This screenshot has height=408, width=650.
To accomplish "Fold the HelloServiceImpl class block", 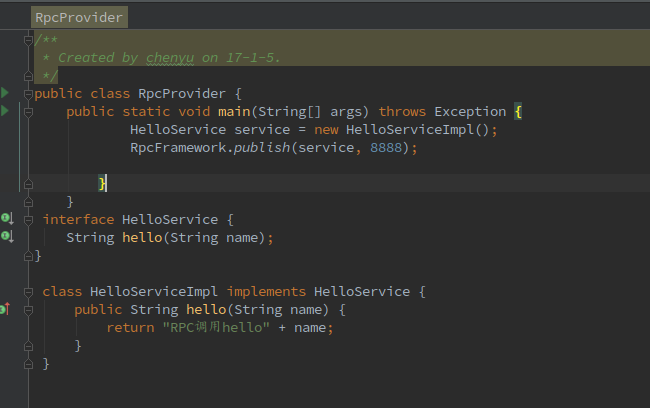I will pyautogui.click(x=30, y=291).
